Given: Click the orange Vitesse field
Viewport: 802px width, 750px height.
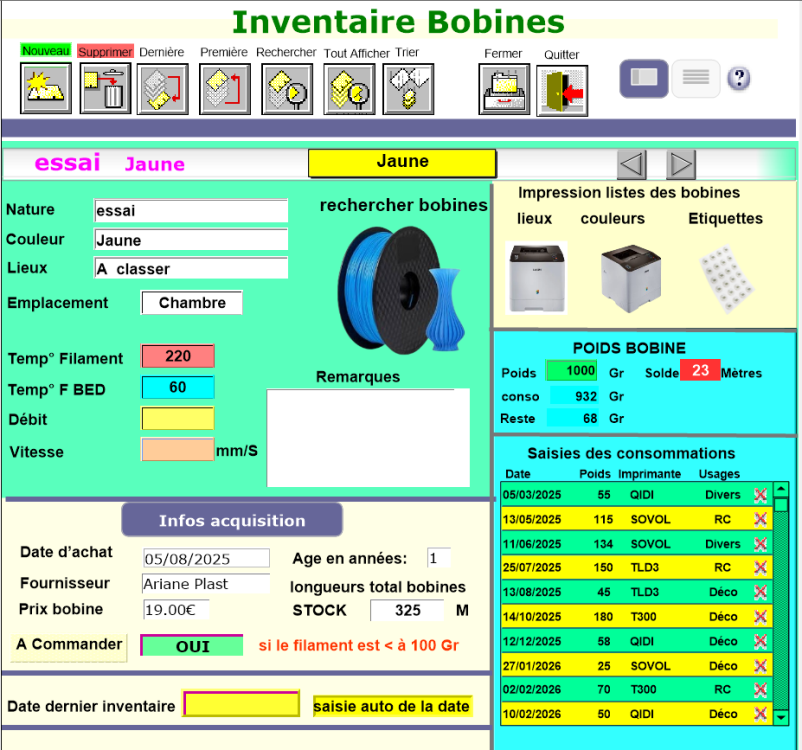Looking at the screenshot, I should coord(177,450).
